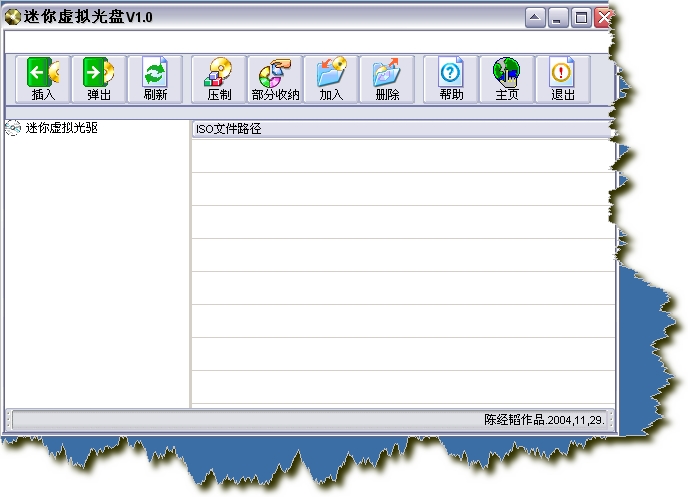
Task: Click the 删除 (Delete) folder icon
Action: (x=387, y=79)
